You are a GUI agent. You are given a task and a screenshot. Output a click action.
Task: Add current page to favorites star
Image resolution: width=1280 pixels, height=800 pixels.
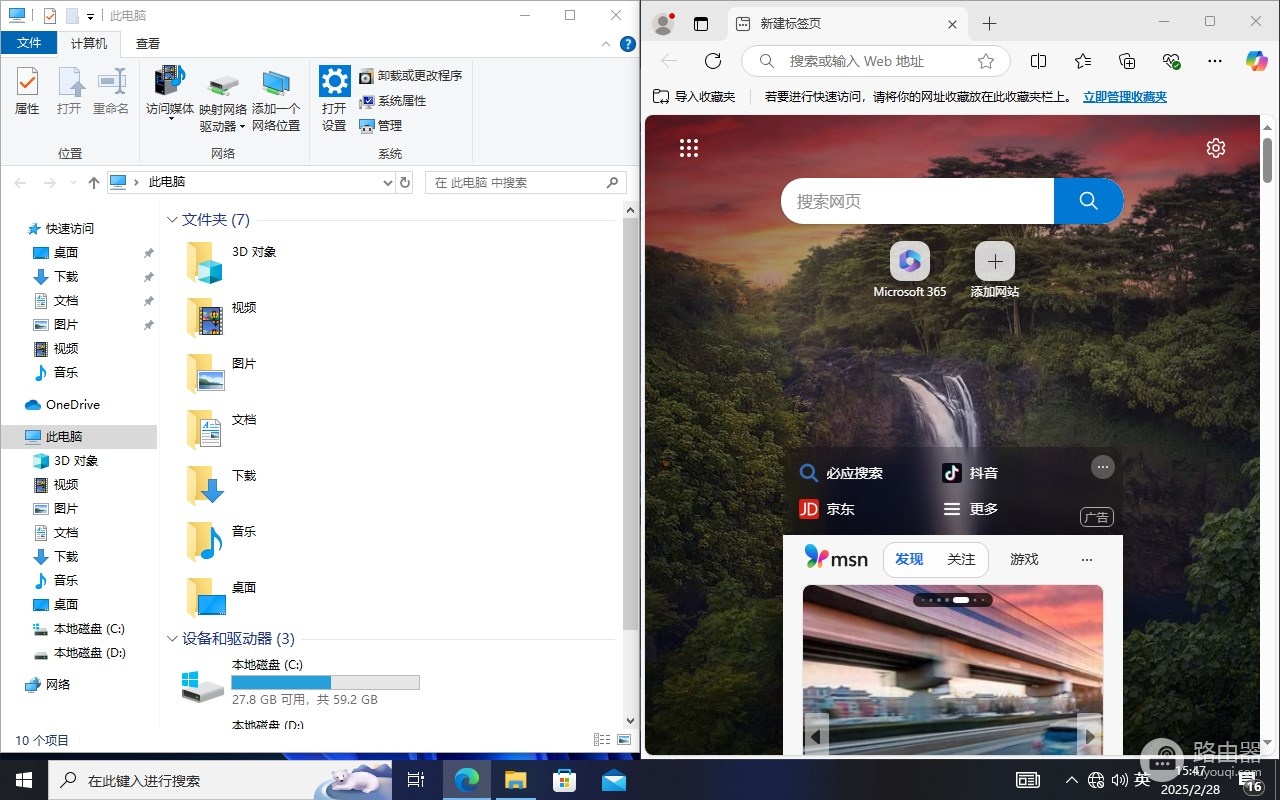click(986, 61)
